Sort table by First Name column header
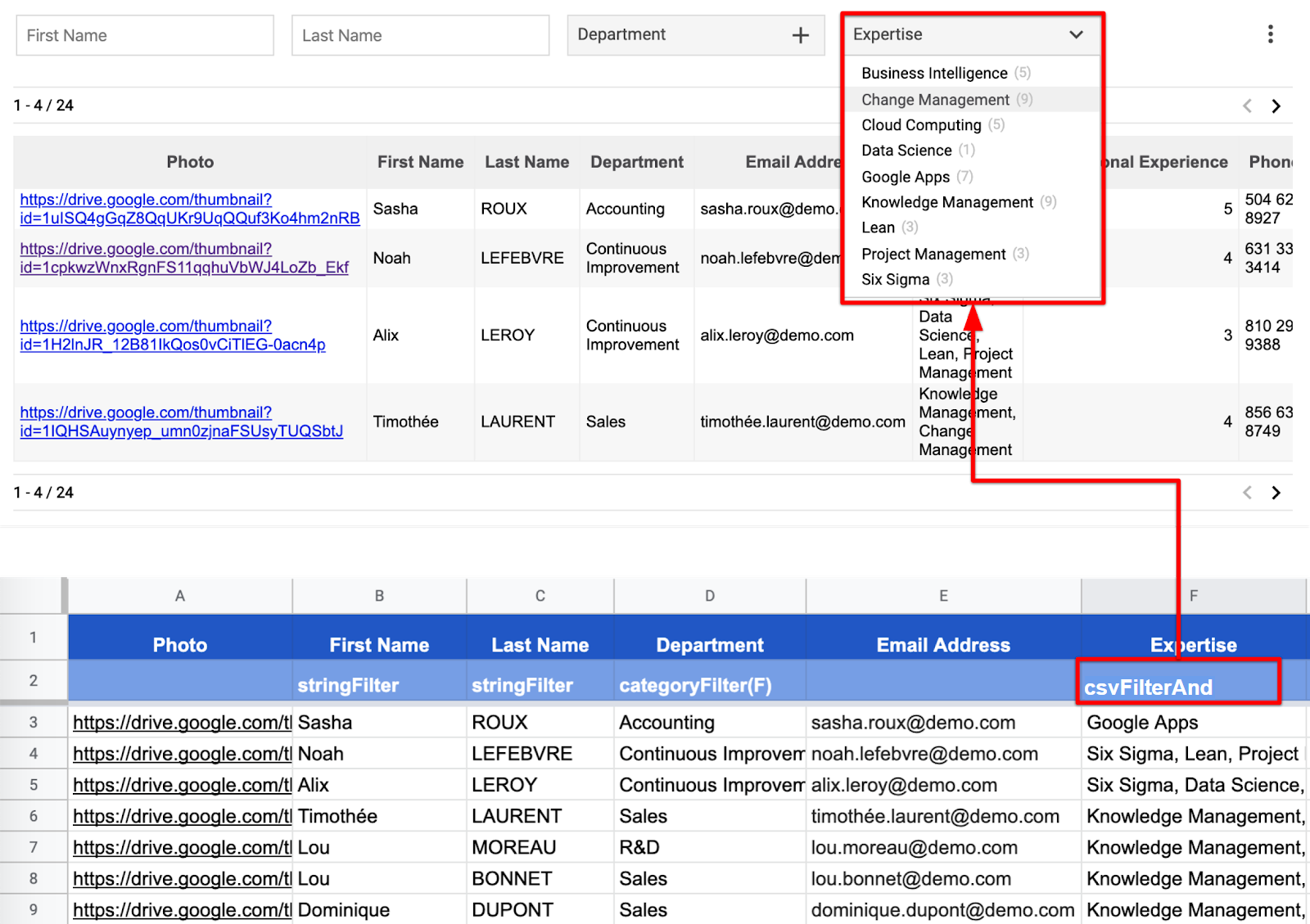Viewport: 1310px width, 924px height. (x=420, y=162)
